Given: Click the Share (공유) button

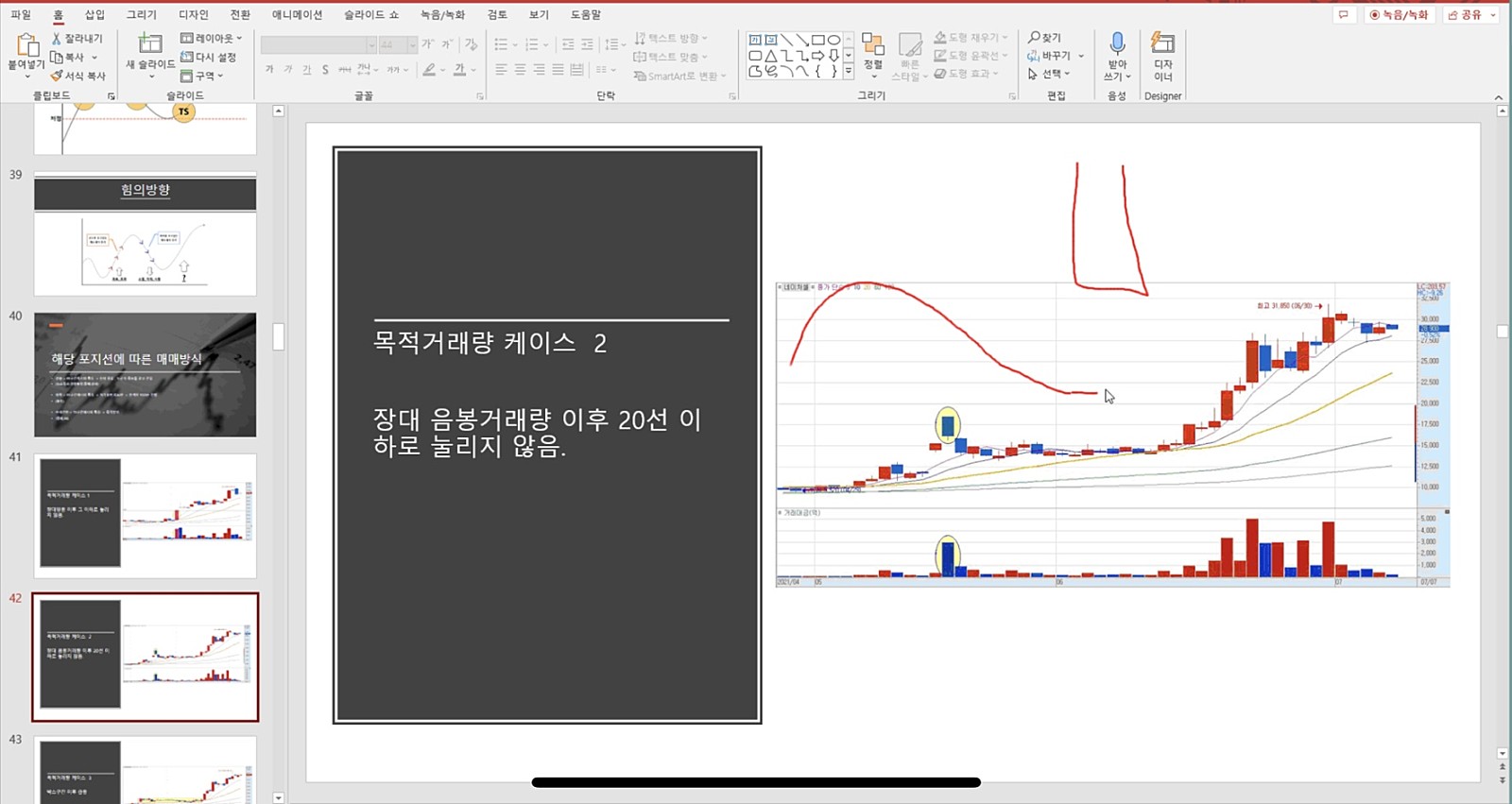Looking at the screenshot, I should tap(1465, 15).
